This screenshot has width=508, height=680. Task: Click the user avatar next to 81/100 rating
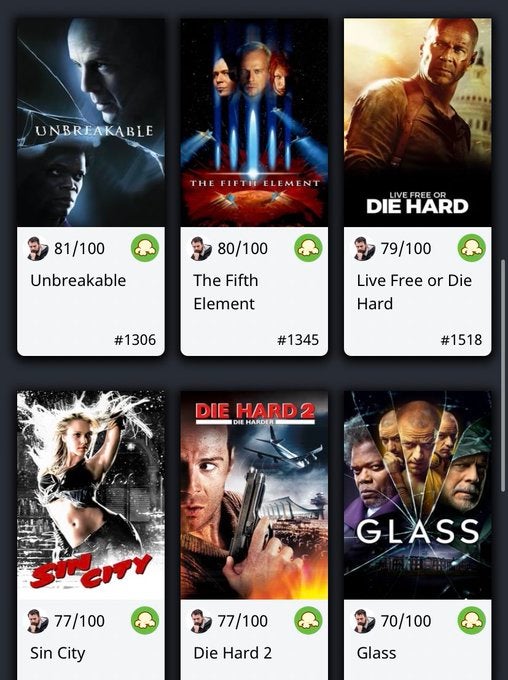37,248
